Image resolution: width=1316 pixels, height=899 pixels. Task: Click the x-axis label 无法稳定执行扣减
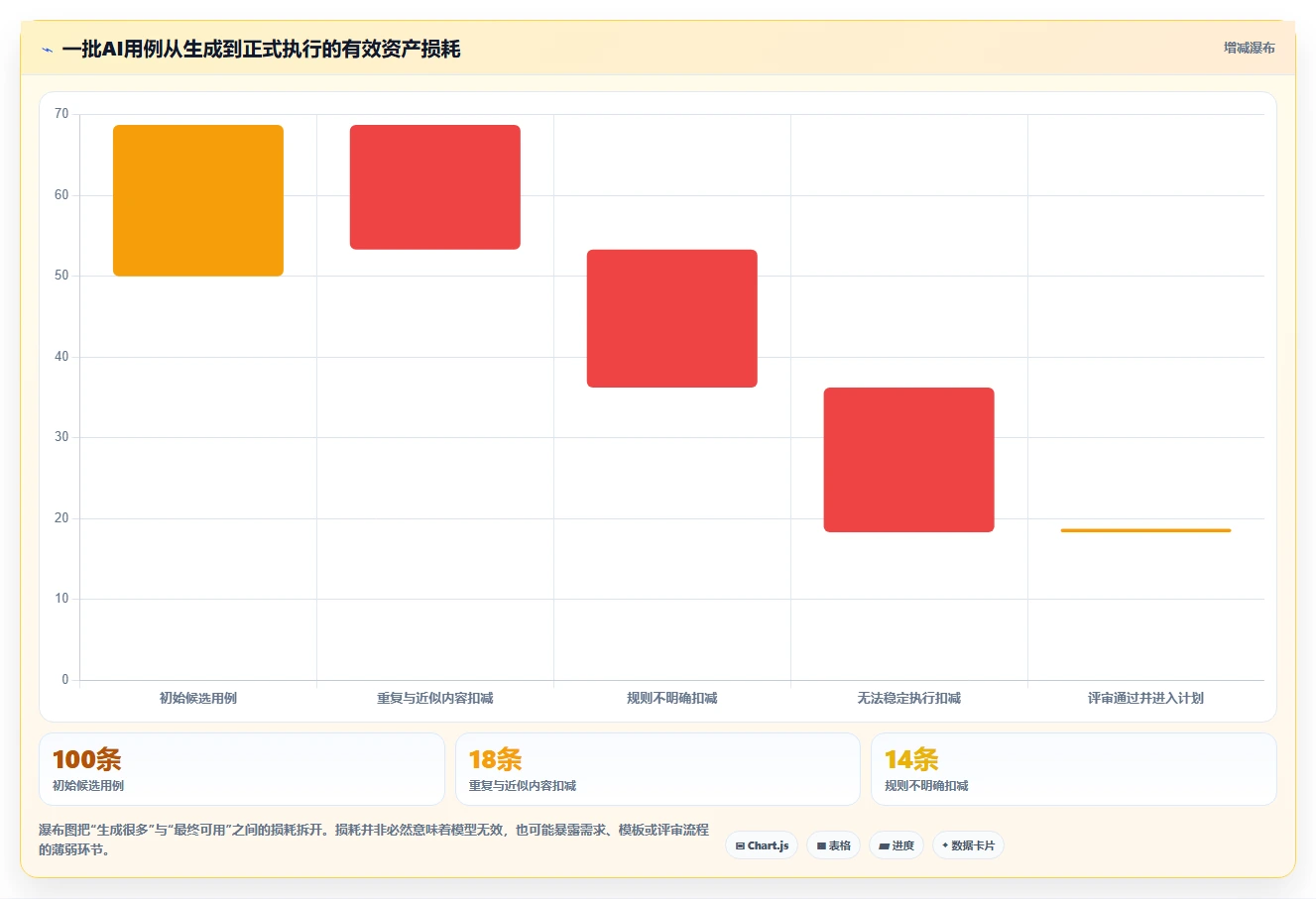tap(909, 698)
